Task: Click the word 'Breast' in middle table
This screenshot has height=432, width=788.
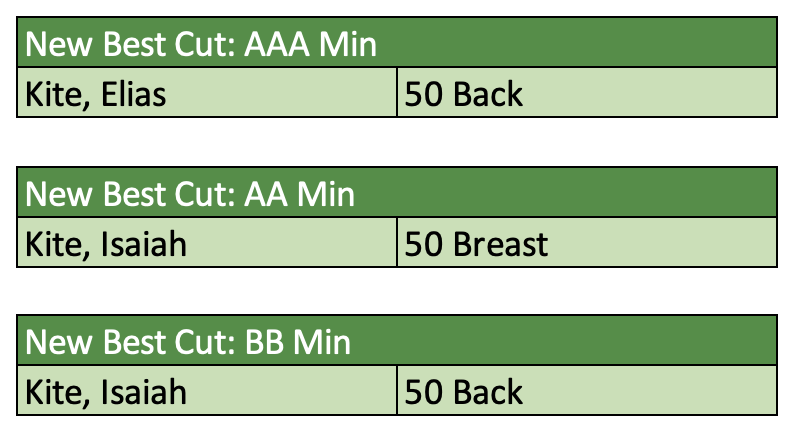Action: 500,243
